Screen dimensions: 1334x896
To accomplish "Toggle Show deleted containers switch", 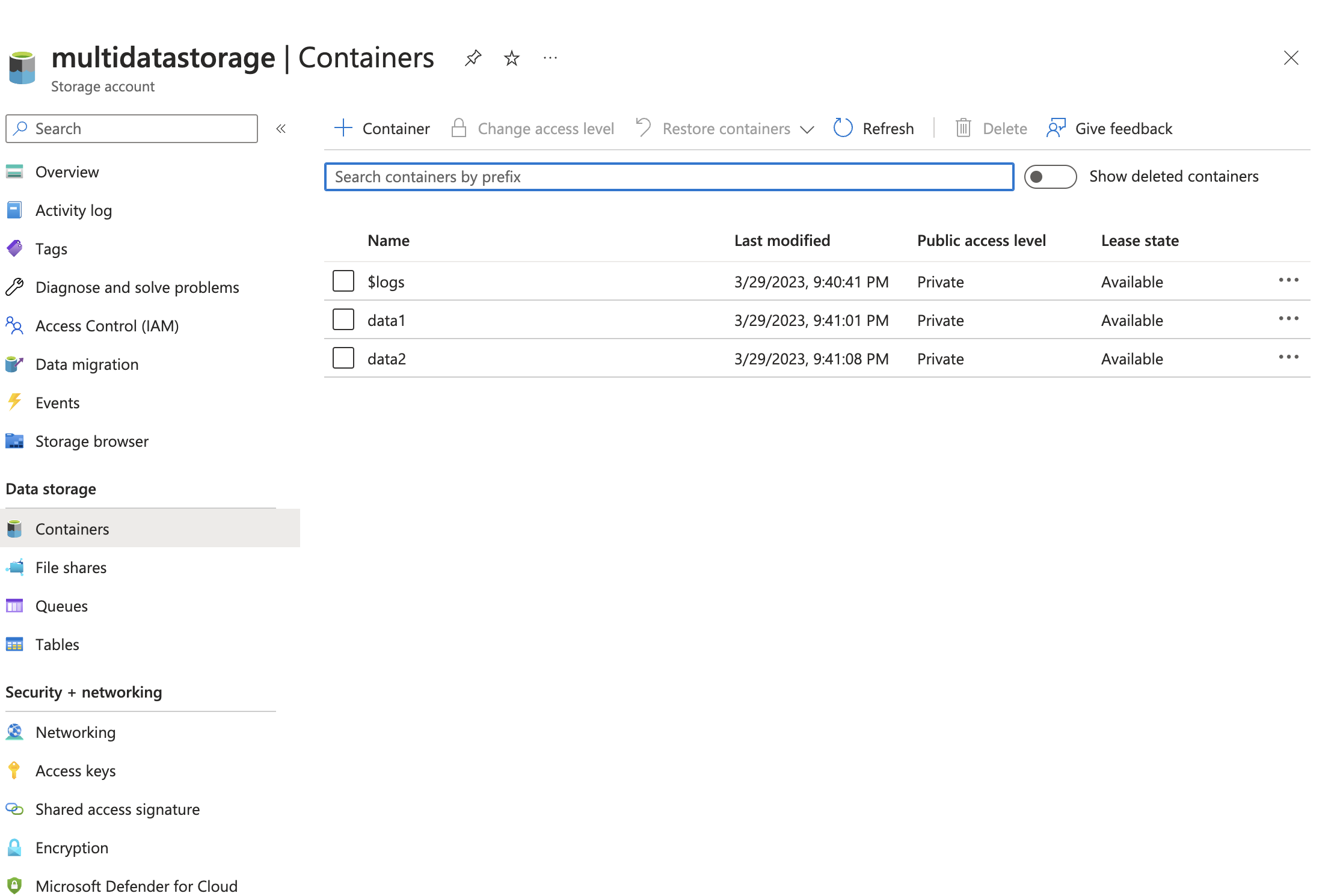I will (1050, 177).
